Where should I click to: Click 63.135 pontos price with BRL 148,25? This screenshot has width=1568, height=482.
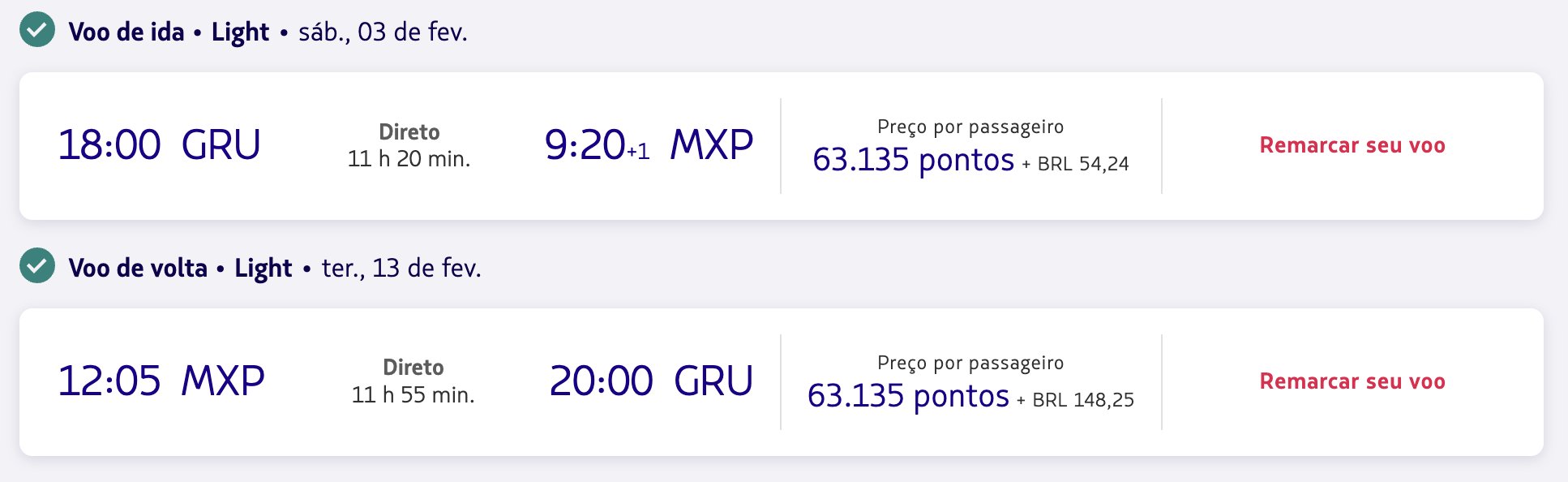point(970,396)
